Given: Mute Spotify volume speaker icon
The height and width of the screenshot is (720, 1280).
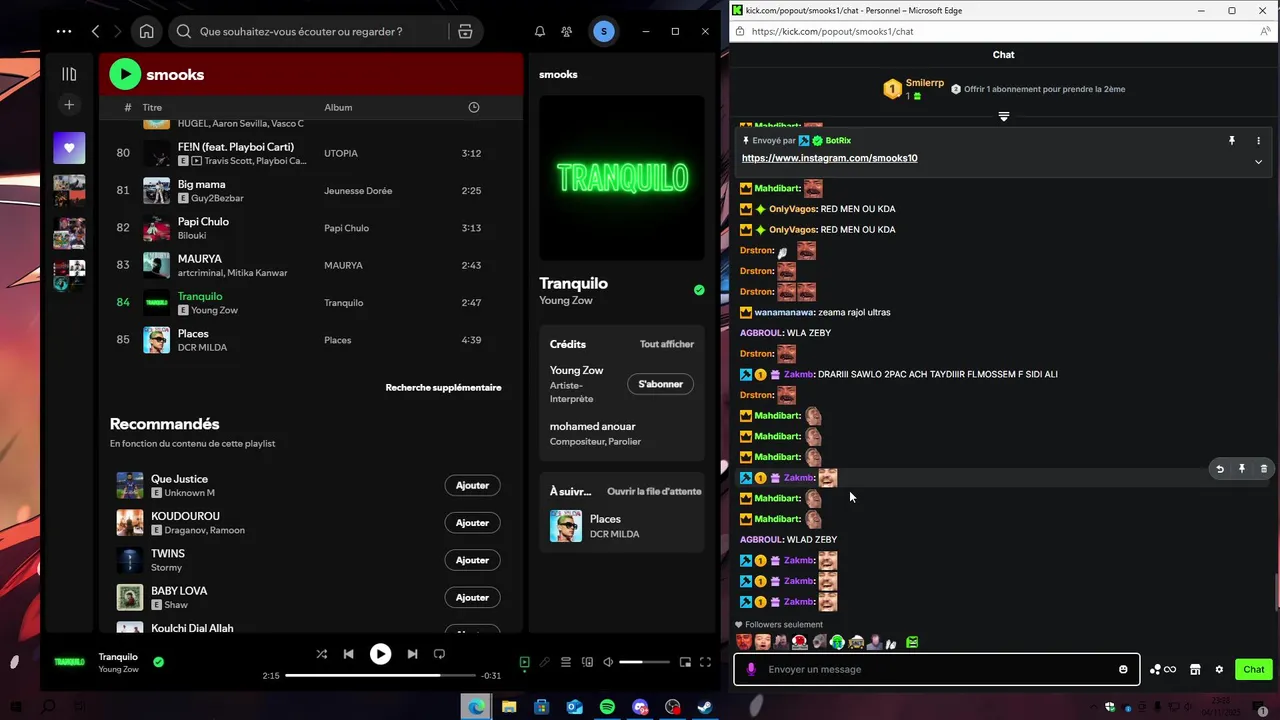Looking at the screenshot, I should 608,662.
